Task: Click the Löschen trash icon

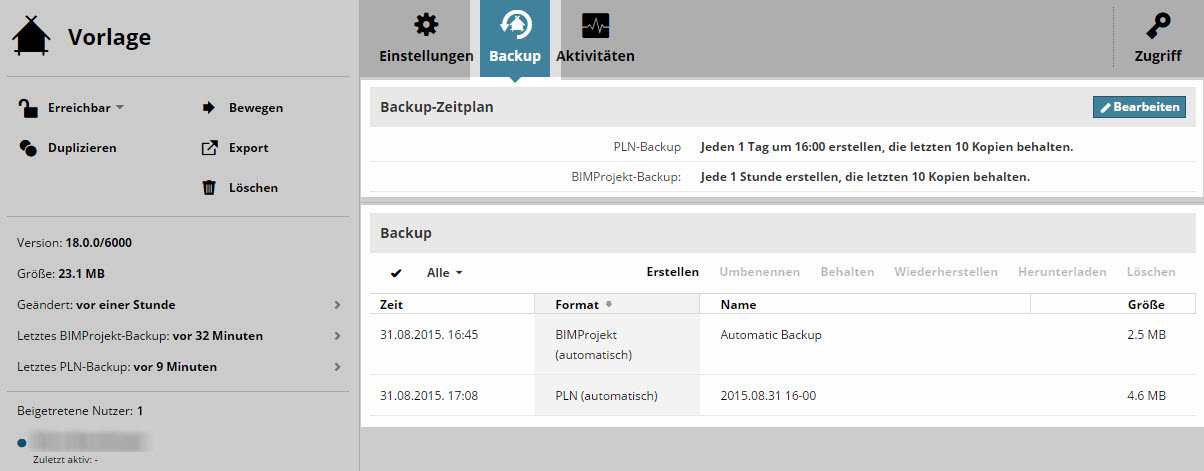Action: (209, 187)
